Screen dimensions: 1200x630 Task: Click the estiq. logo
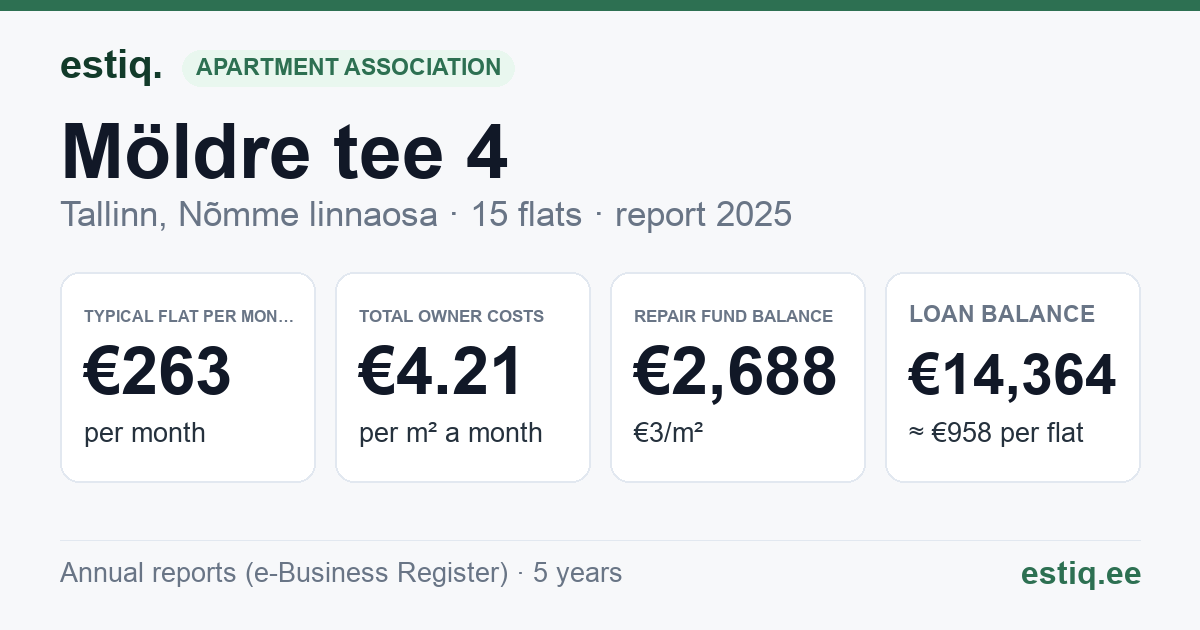tap(111, 67)
